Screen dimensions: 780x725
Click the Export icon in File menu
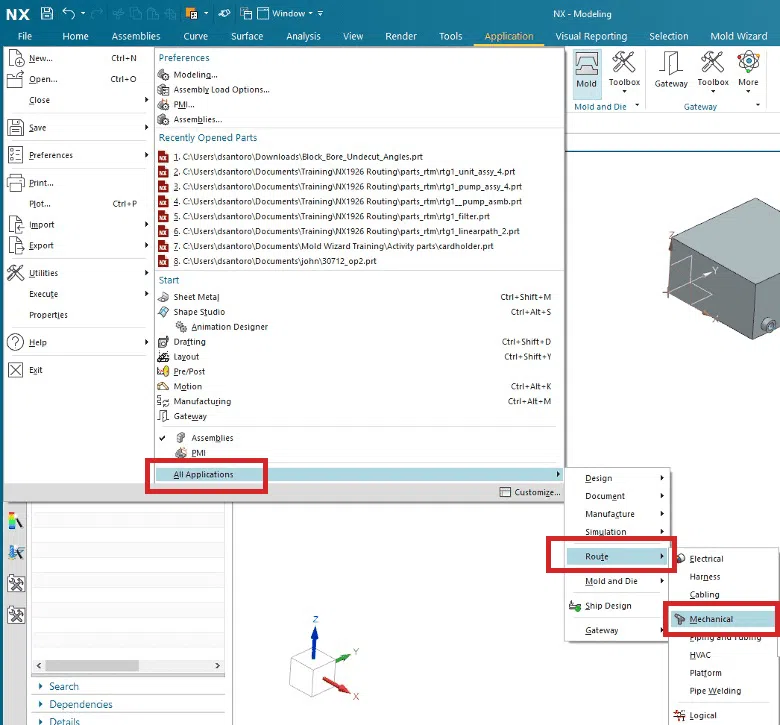pyautogui.click(x=16, y=245)
